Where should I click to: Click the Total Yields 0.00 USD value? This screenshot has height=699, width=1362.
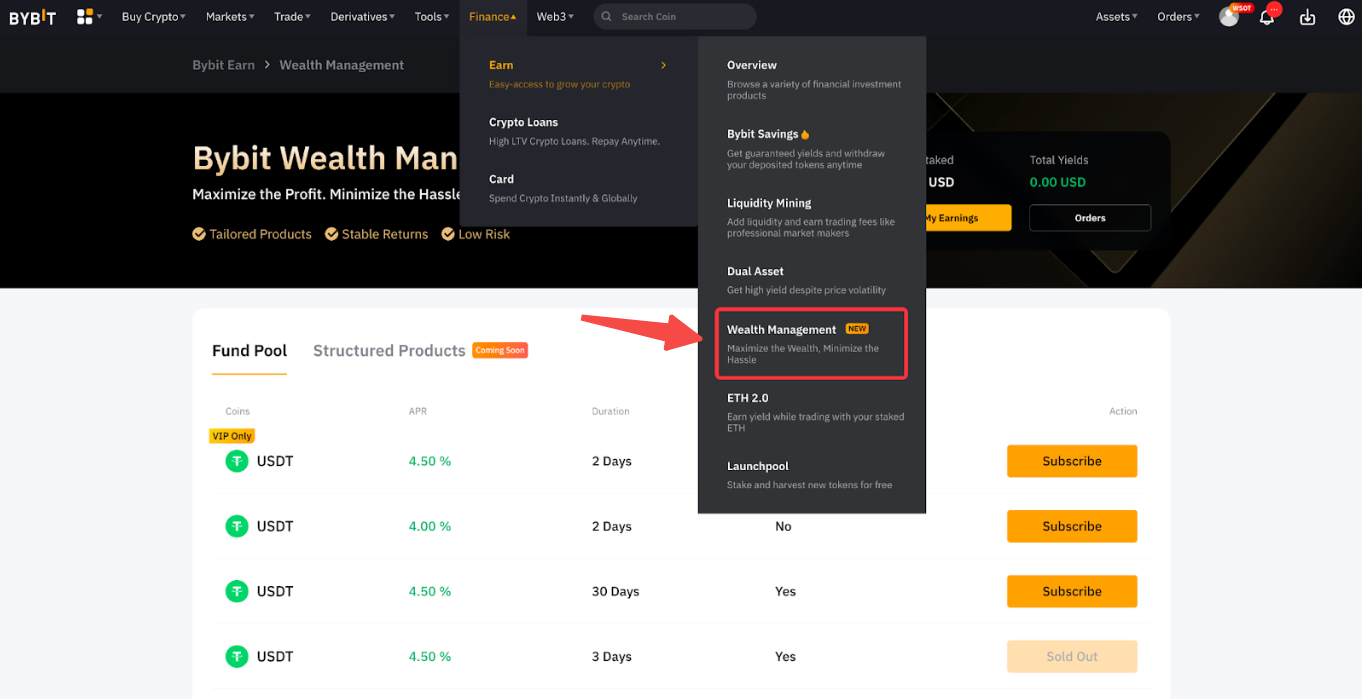pos(1058,182)
